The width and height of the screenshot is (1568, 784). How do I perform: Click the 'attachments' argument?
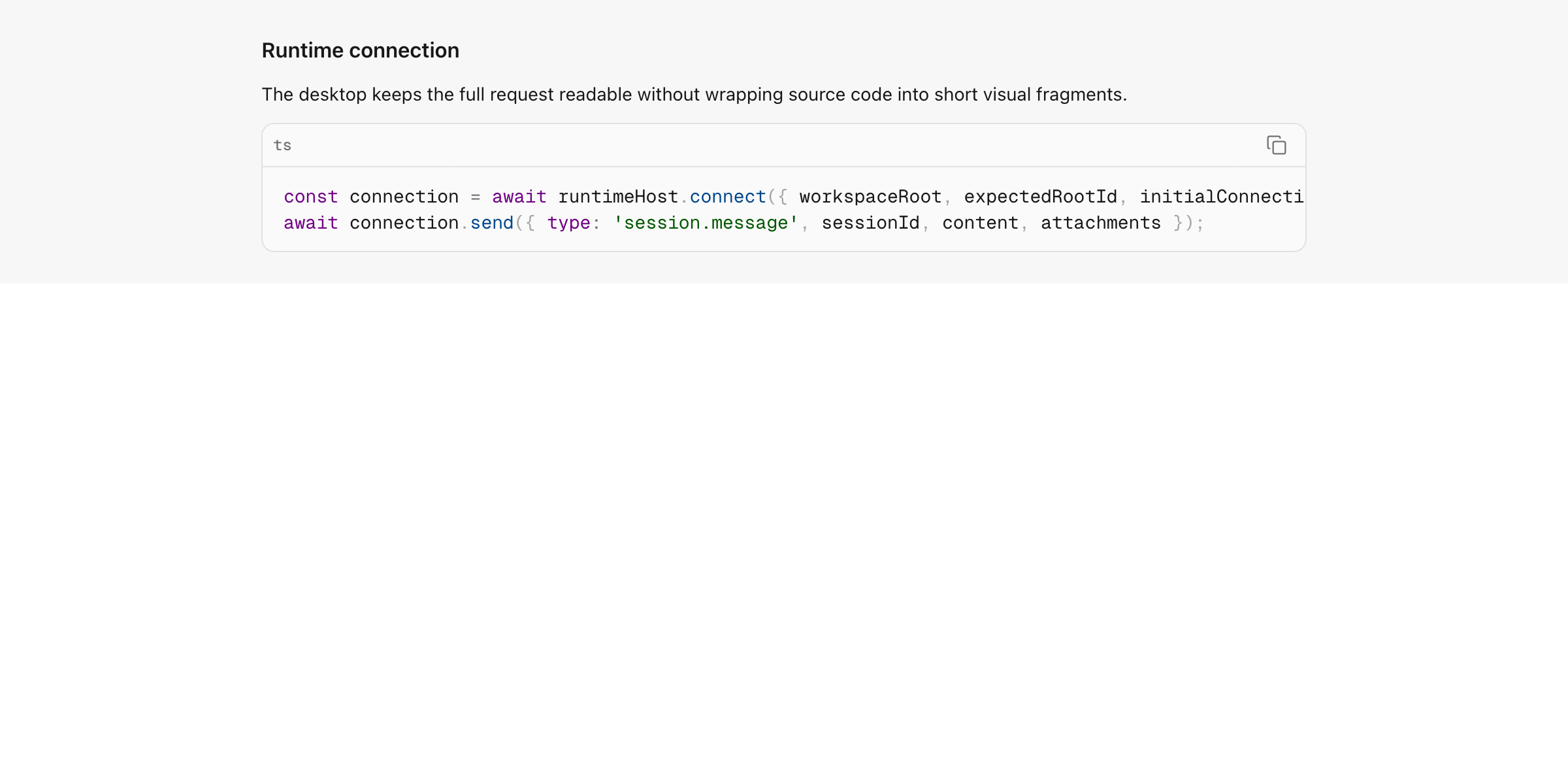coord(1101,223)
